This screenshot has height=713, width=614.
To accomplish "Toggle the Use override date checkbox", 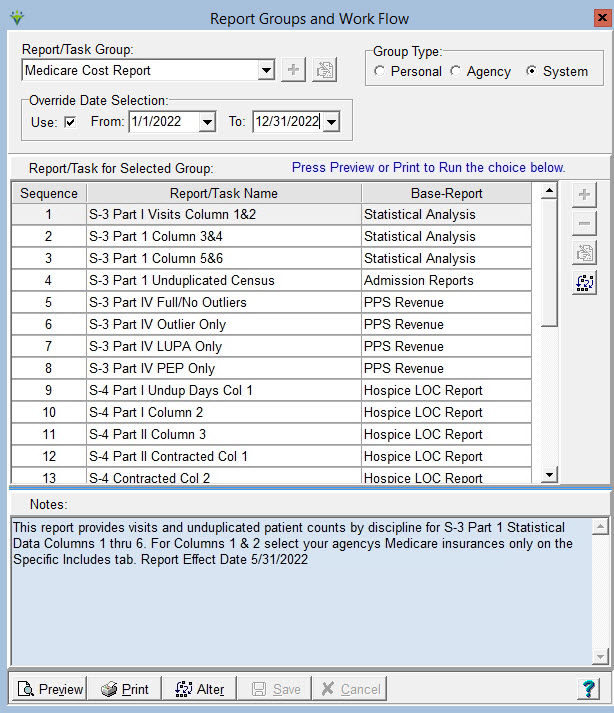I will click(x=70, y=122).
